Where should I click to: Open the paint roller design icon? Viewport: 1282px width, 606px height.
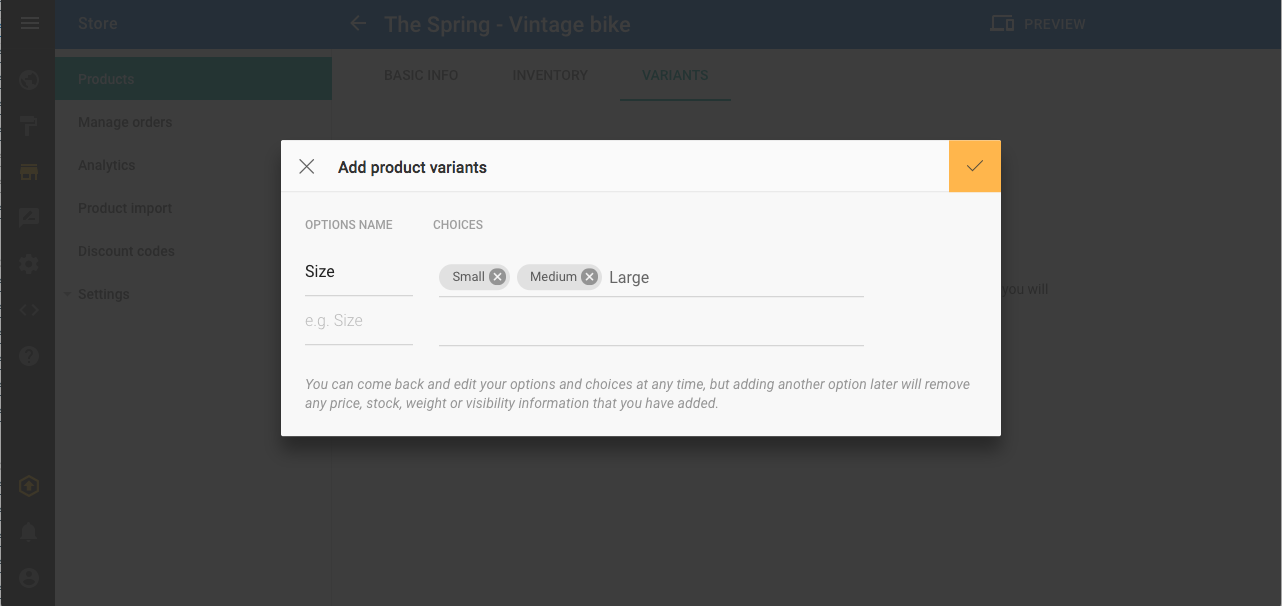pyautogui.click(x=29, y=126)
